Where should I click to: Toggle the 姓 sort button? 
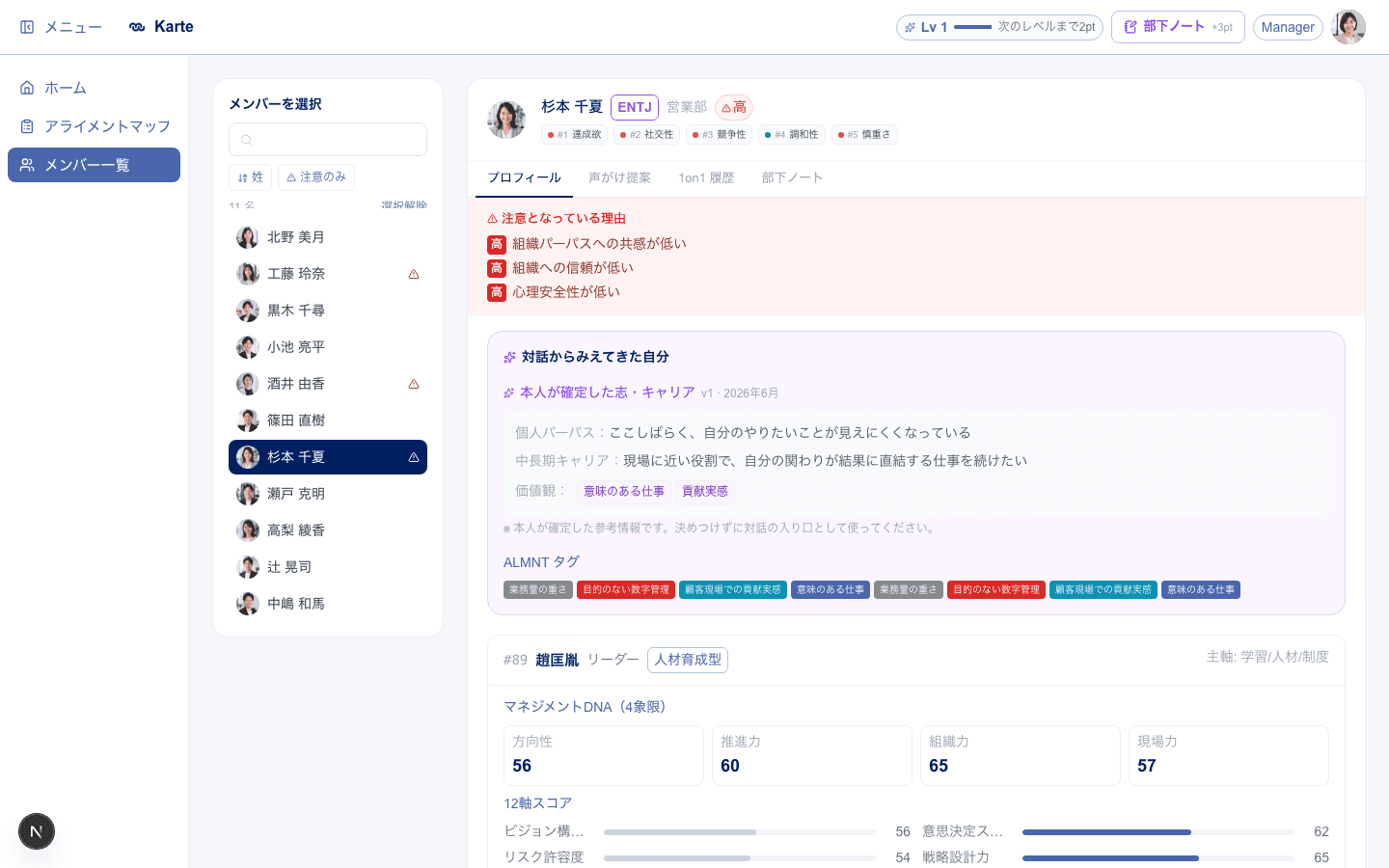(x=250, y=177)
